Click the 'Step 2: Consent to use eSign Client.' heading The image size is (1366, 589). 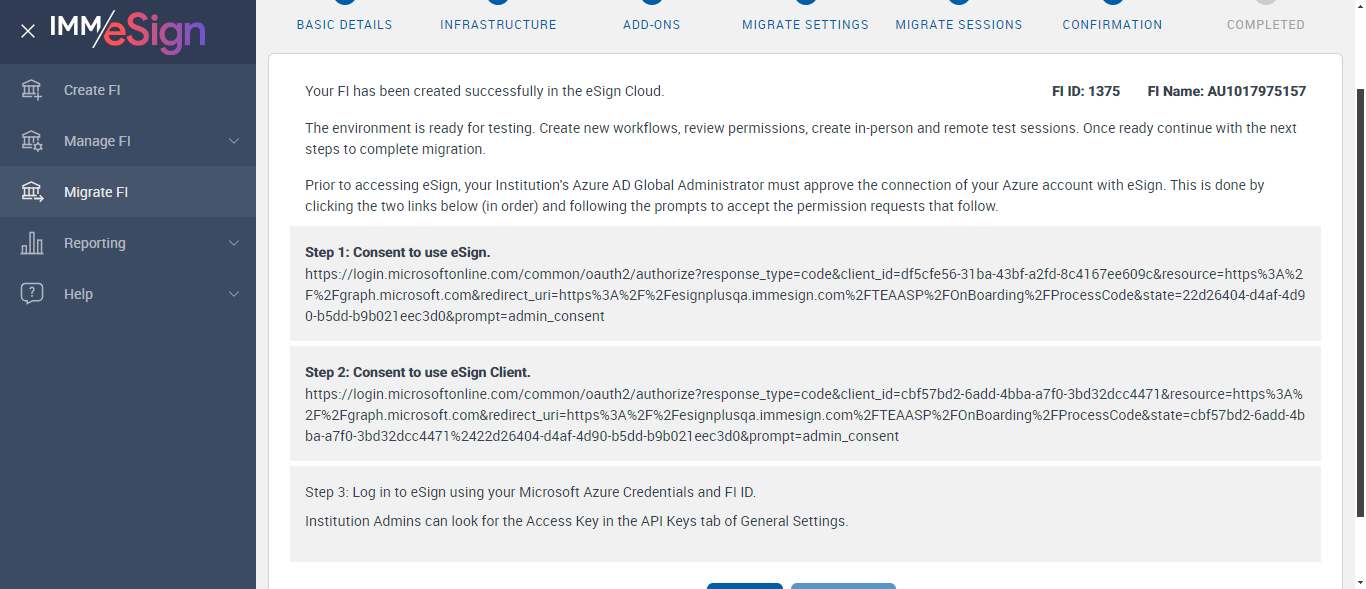click(x=418, y=372)
